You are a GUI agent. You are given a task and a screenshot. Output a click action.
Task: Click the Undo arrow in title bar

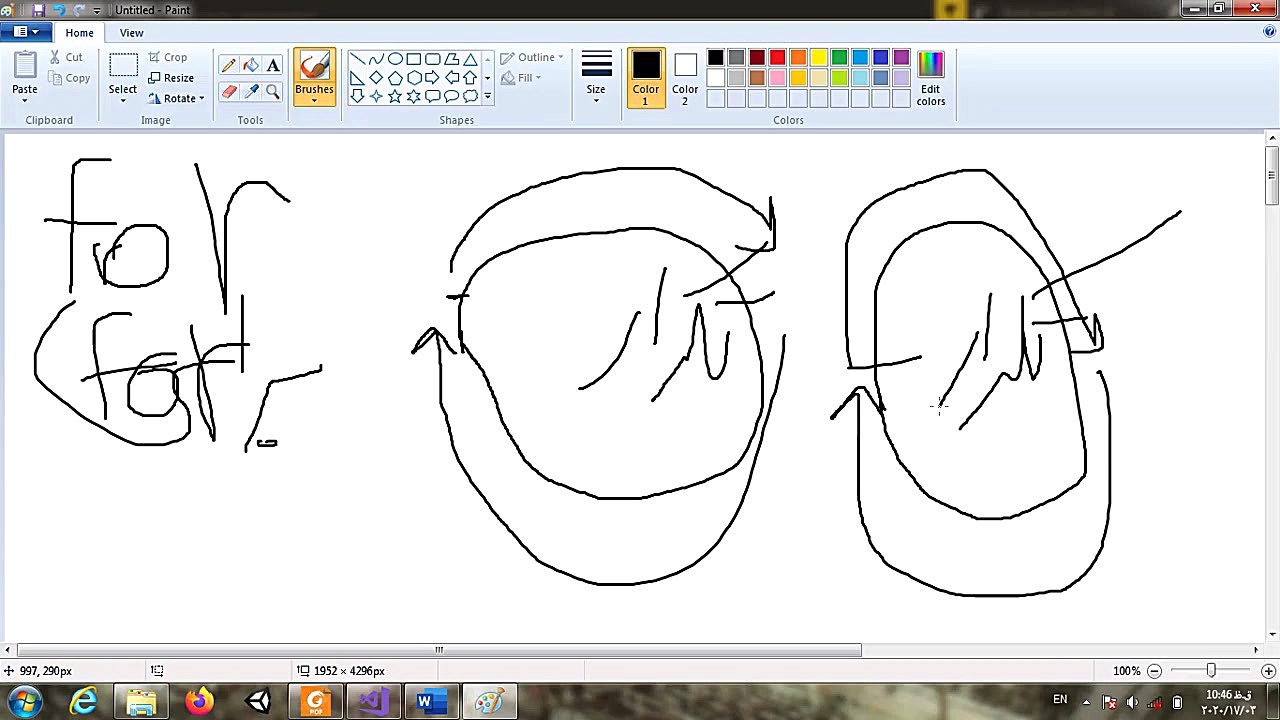click(58, 10)
